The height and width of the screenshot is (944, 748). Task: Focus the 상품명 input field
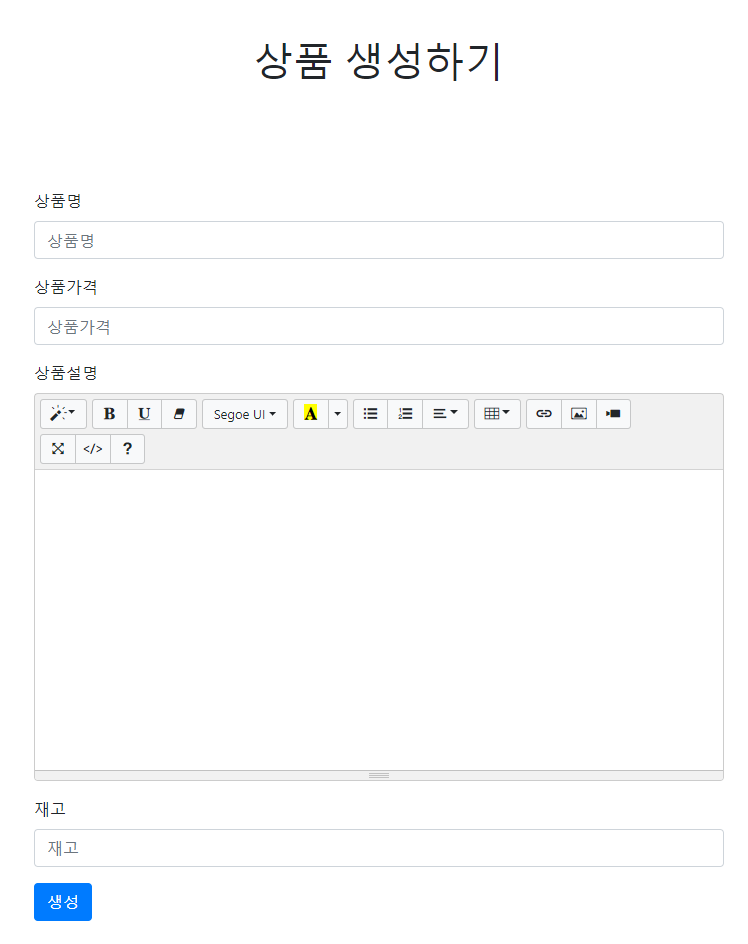[x=379, y=240]
